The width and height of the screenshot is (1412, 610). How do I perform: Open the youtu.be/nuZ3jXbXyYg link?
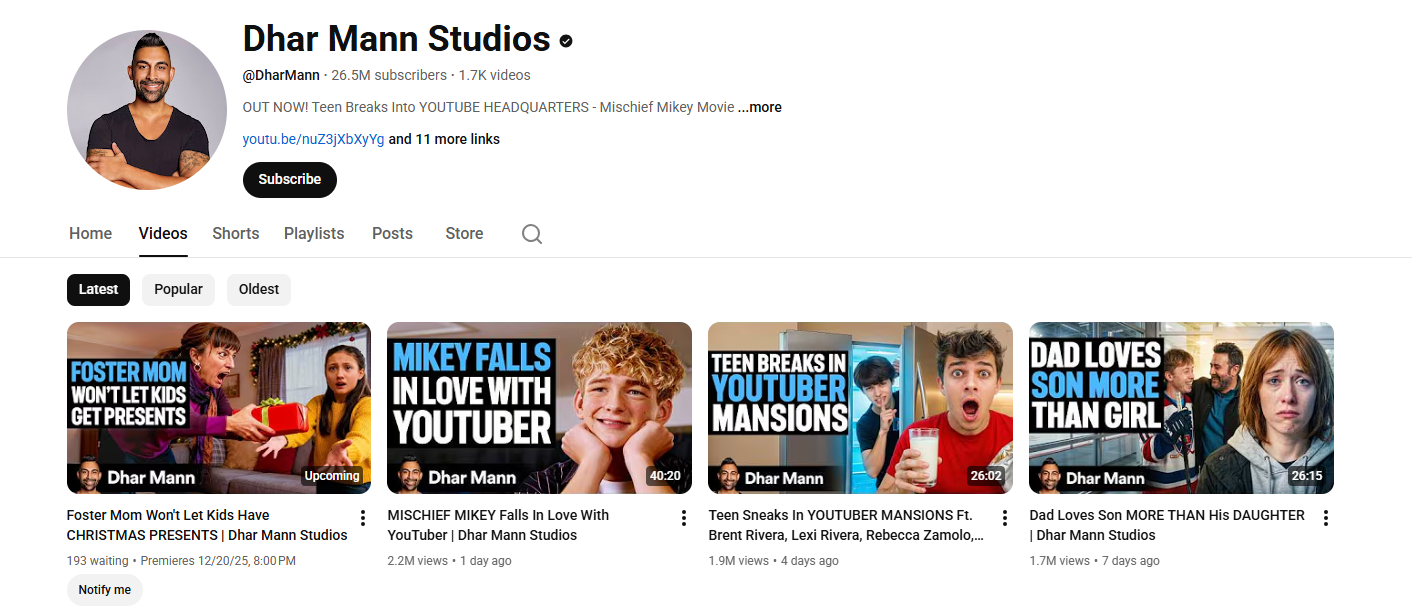(313, 139)
